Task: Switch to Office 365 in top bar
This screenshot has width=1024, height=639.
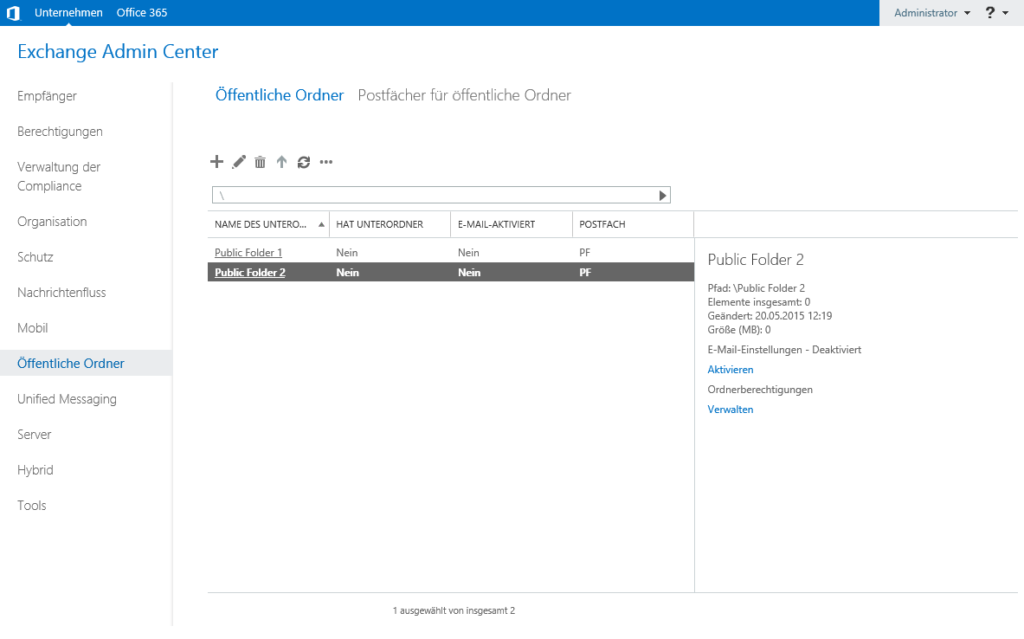Action: [141, 13]
